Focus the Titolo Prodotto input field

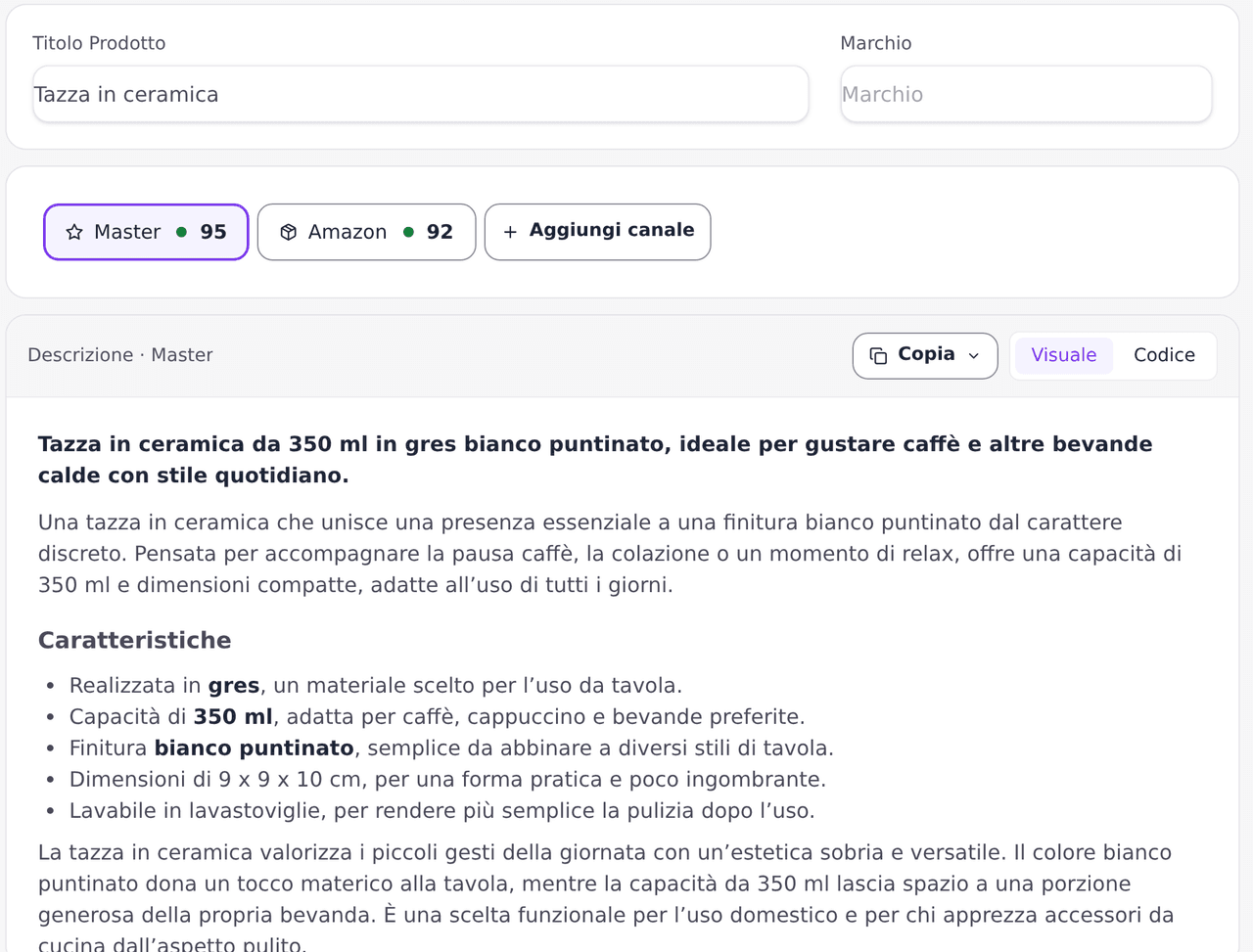(x=421, y=94)
